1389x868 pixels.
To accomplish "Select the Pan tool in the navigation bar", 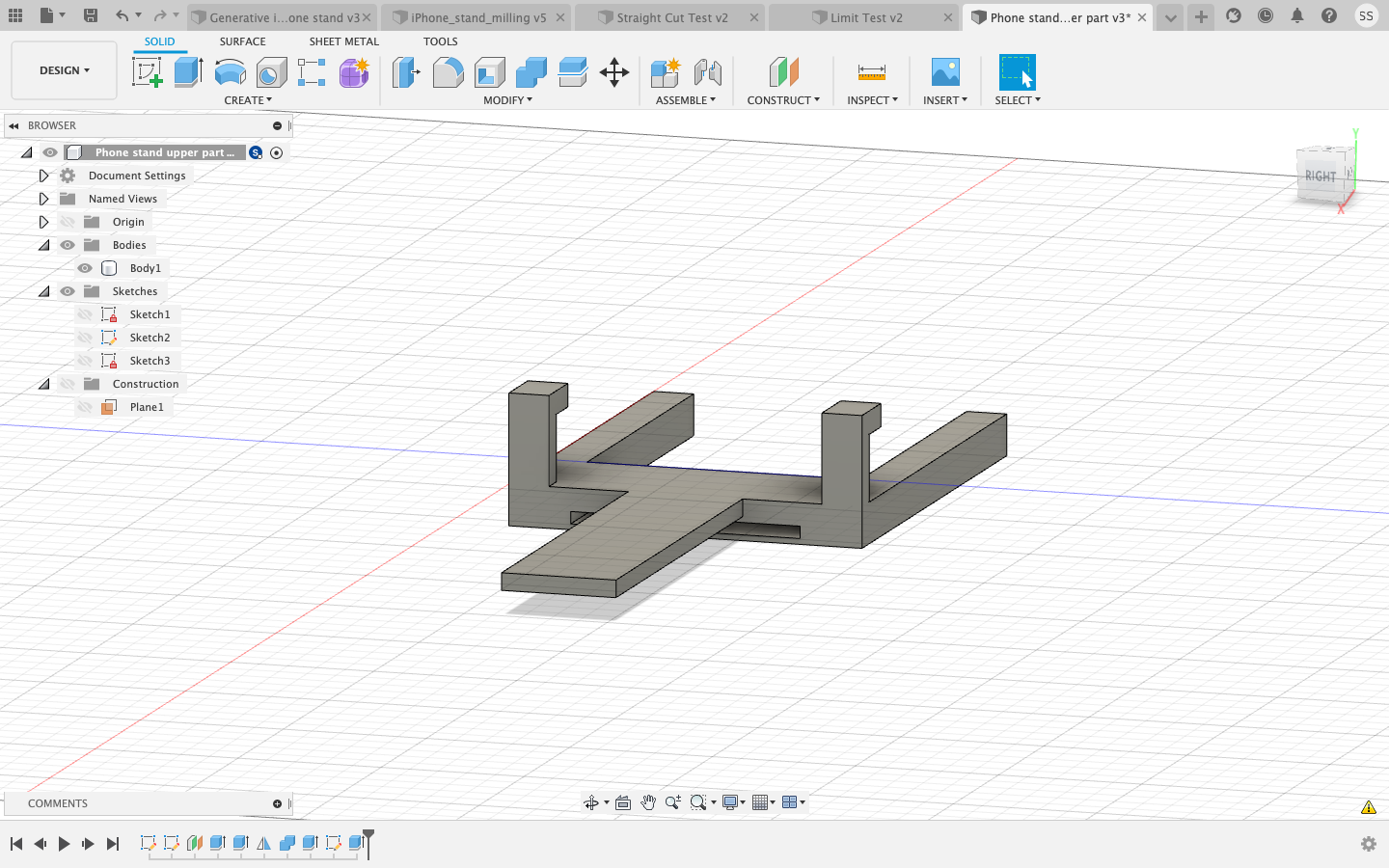I will (649, 801).
